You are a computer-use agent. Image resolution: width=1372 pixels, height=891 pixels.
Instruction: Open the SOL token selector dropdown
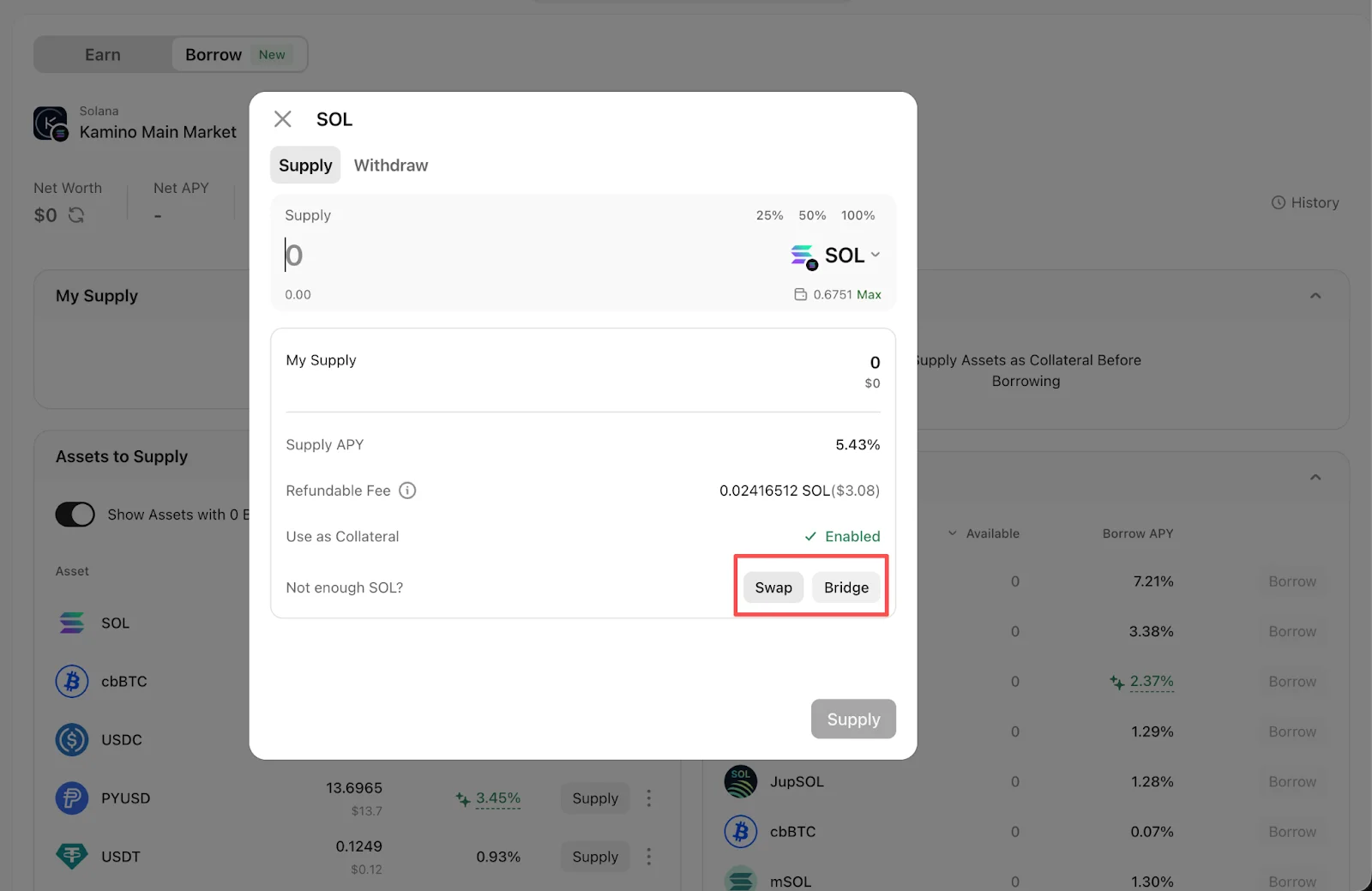pos(836,256)
